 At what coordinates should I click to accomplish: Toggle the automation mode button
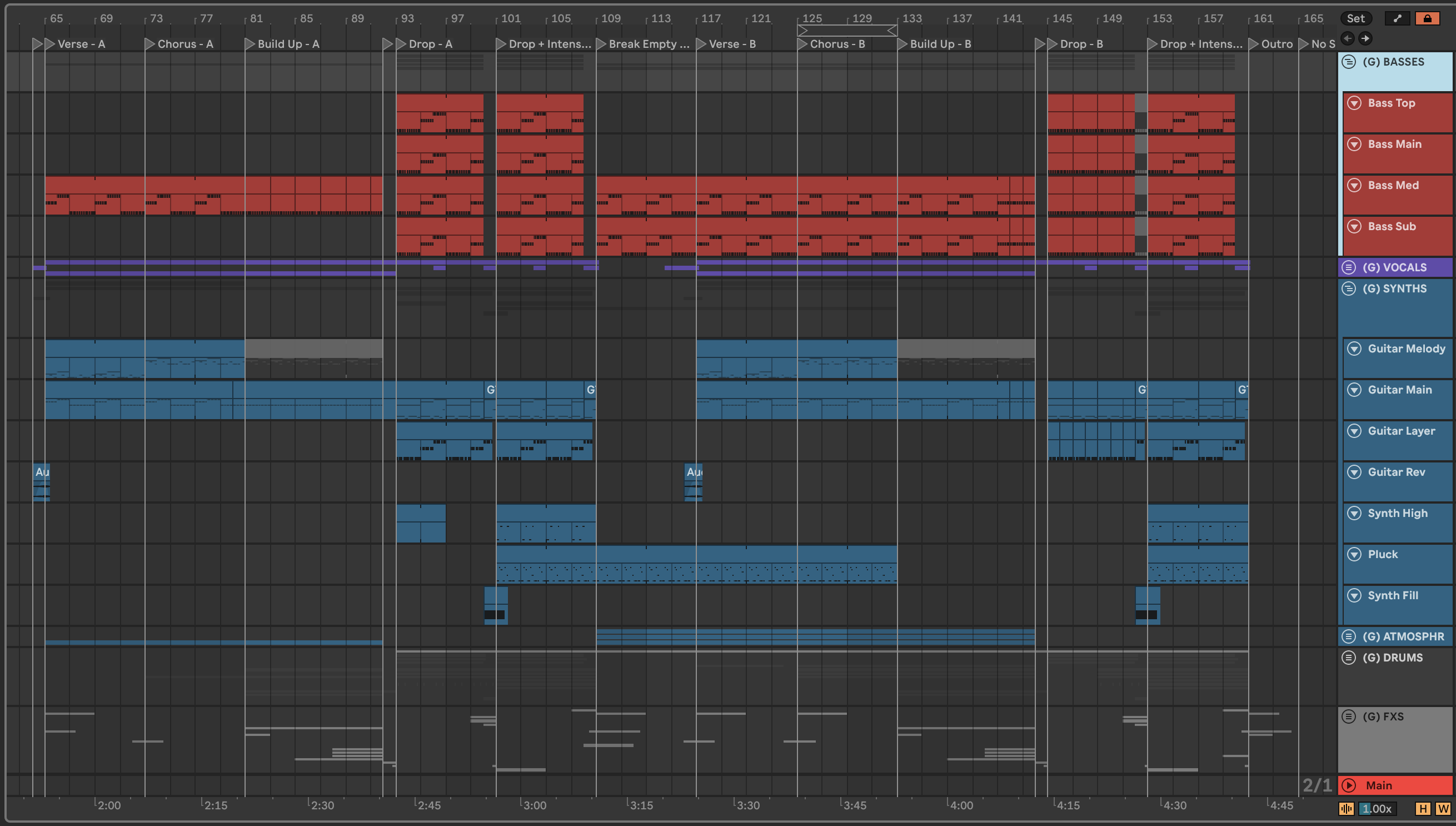point(1398,18)
